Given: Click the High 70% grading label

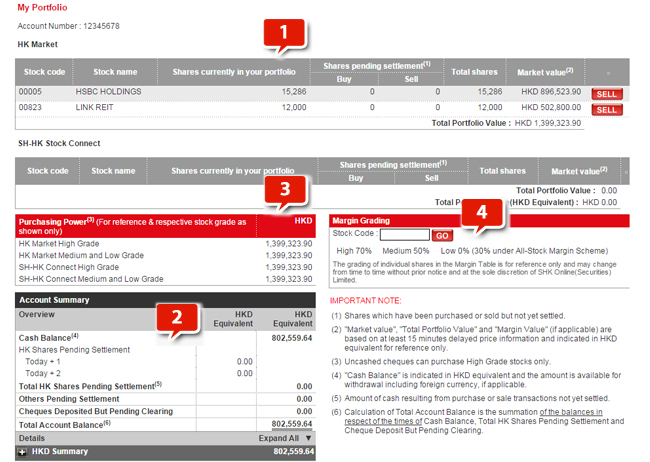Looking at the screenshot, I should [x=354, y=251].
